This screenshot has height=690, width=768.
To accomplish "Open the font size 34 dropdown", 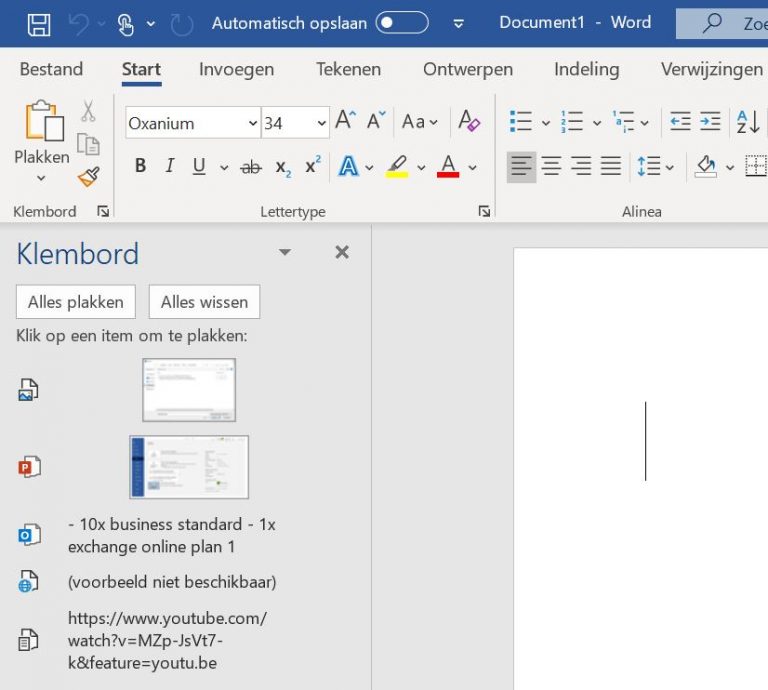I will tap(321, 123).
